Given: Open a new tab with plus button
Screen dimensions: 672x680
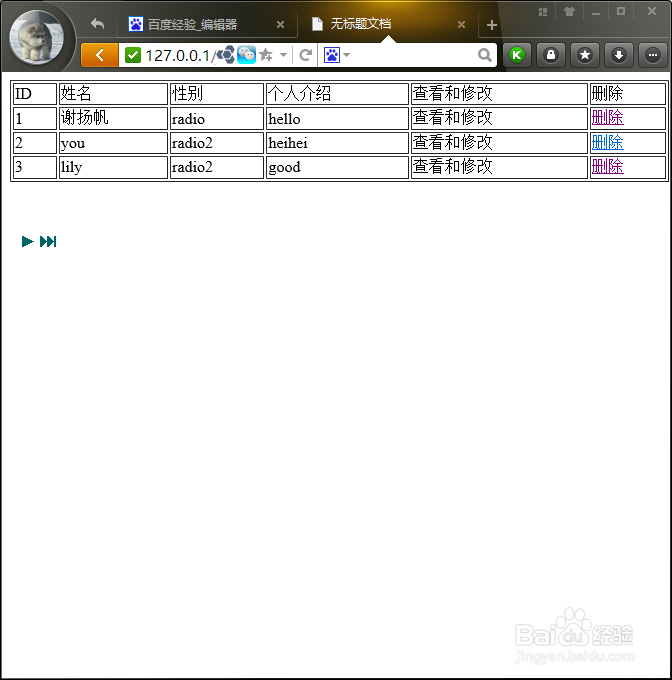Looking at the screenshot, I should pos(492,25).
